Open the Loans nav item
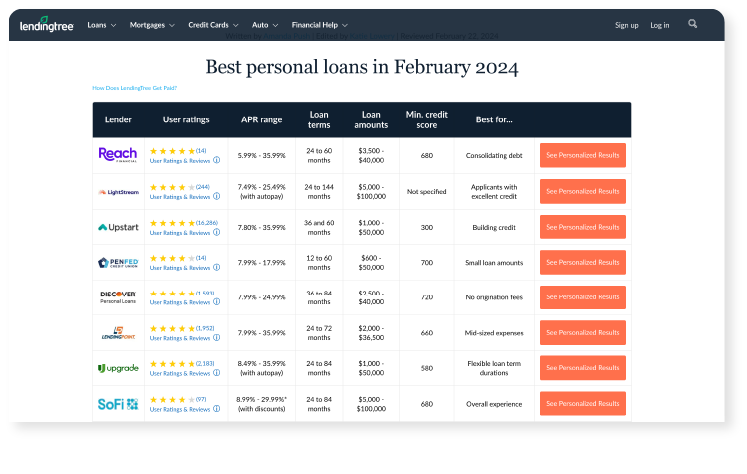747x474 pixels. pos(97,25)
